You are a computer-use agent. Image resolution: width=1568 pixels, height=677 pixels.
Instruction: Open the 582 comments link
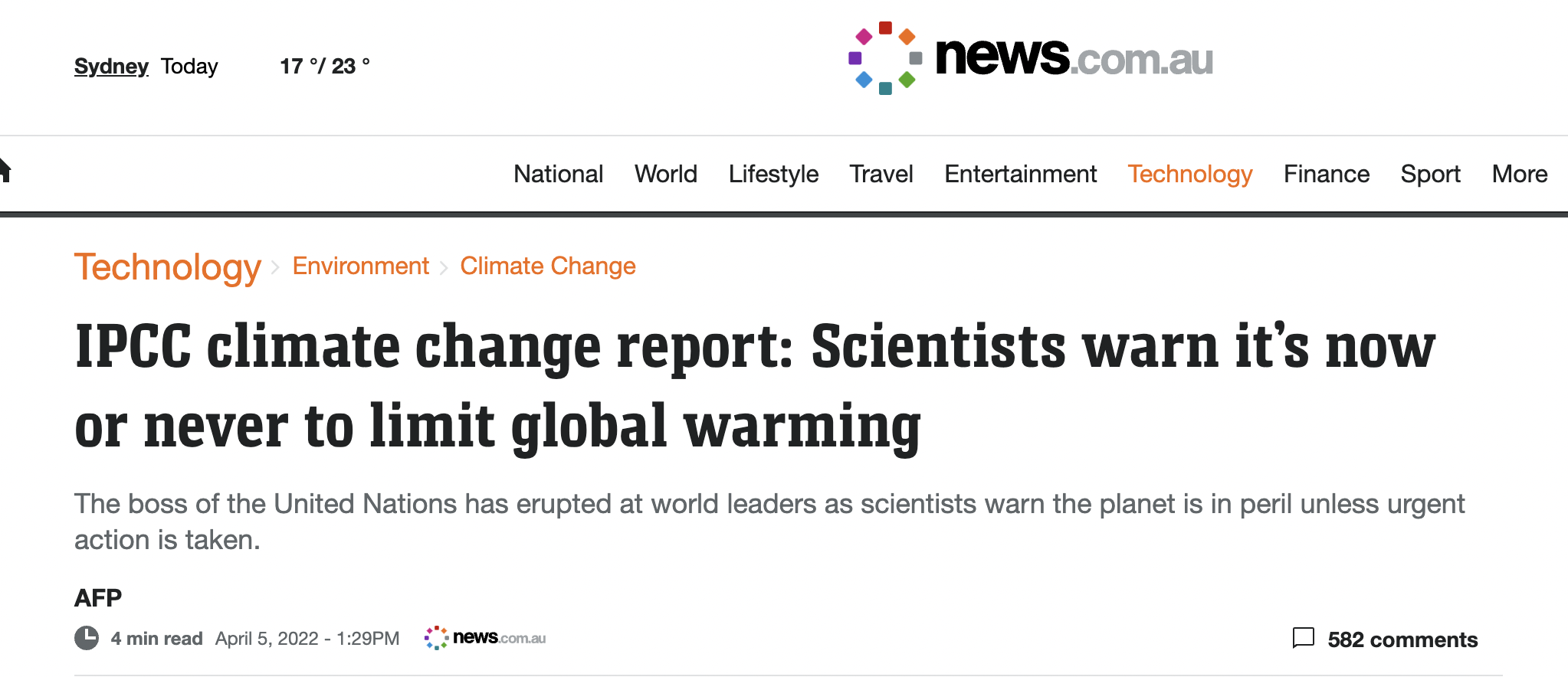1402,639
